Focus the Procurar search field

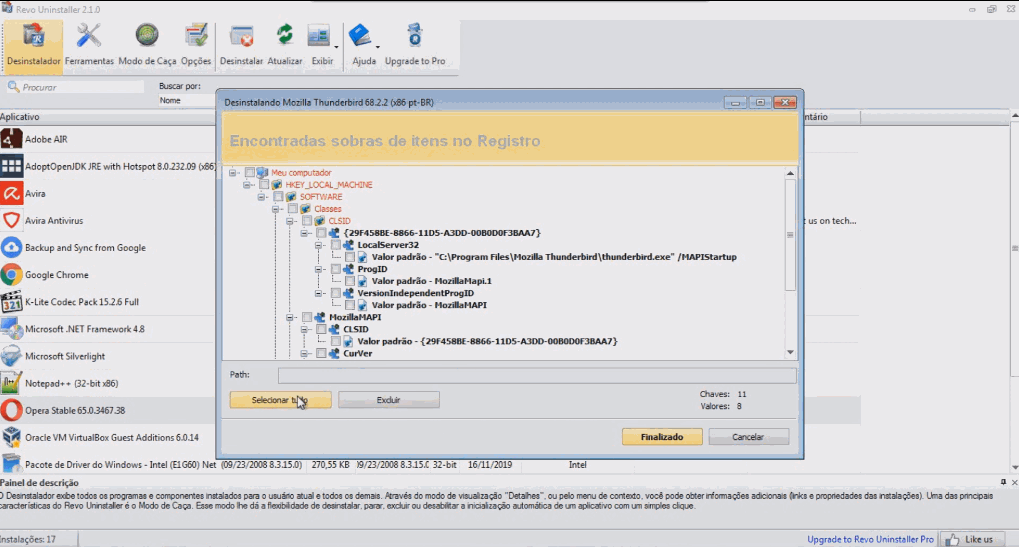coord(75,86)
